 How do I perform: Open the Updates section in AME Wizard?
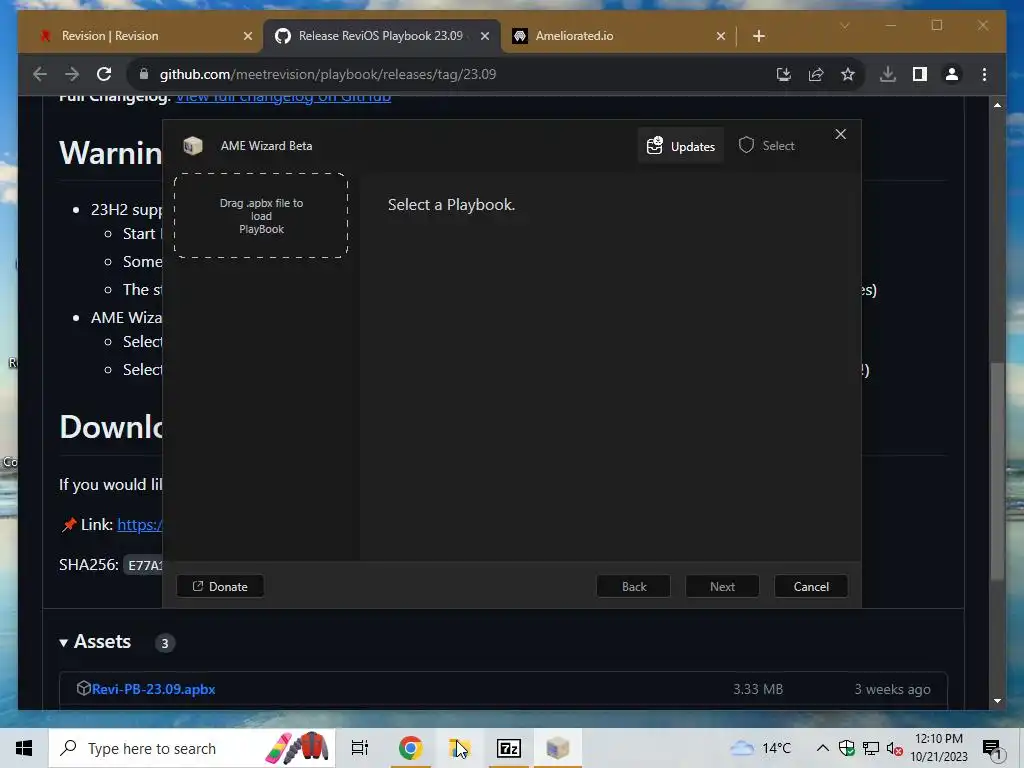pos(680,146)
